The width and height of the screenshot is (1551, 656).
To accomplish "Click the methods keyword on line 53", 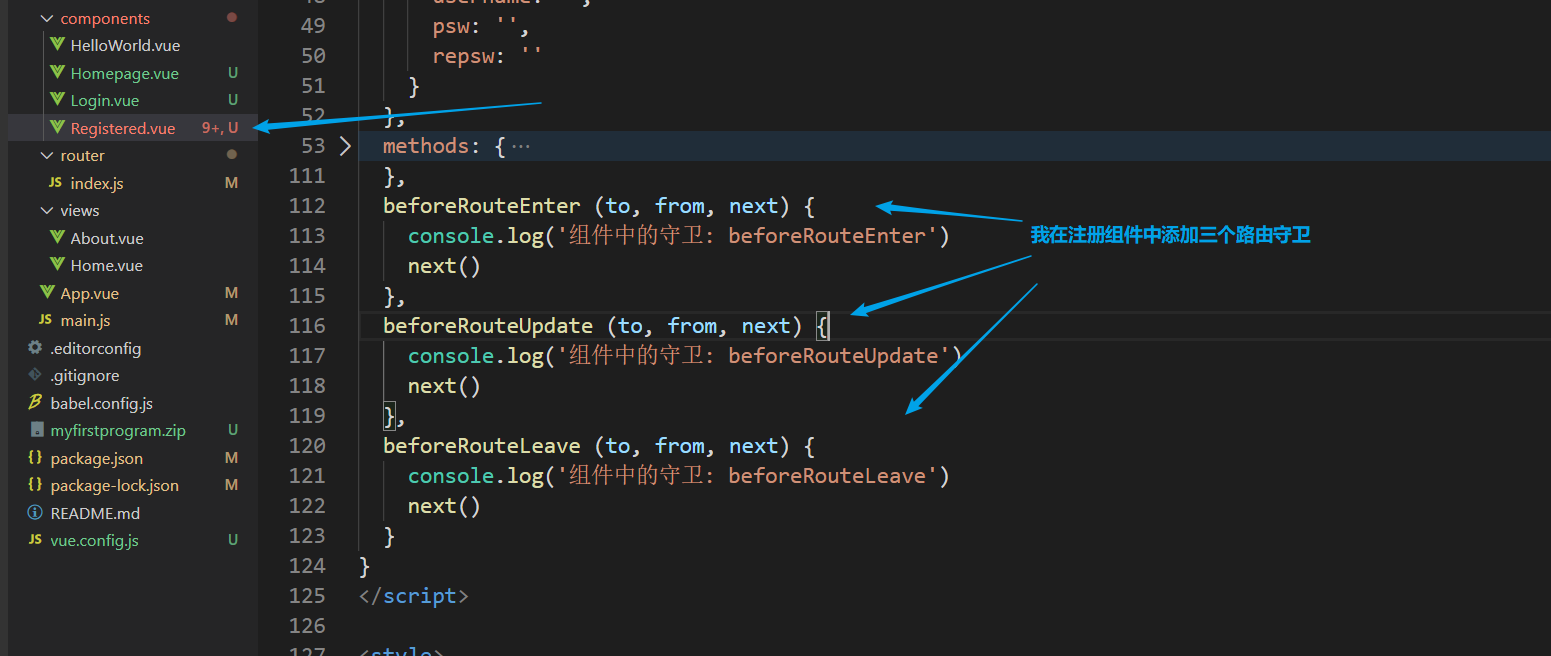I will (x=426, y=146).
